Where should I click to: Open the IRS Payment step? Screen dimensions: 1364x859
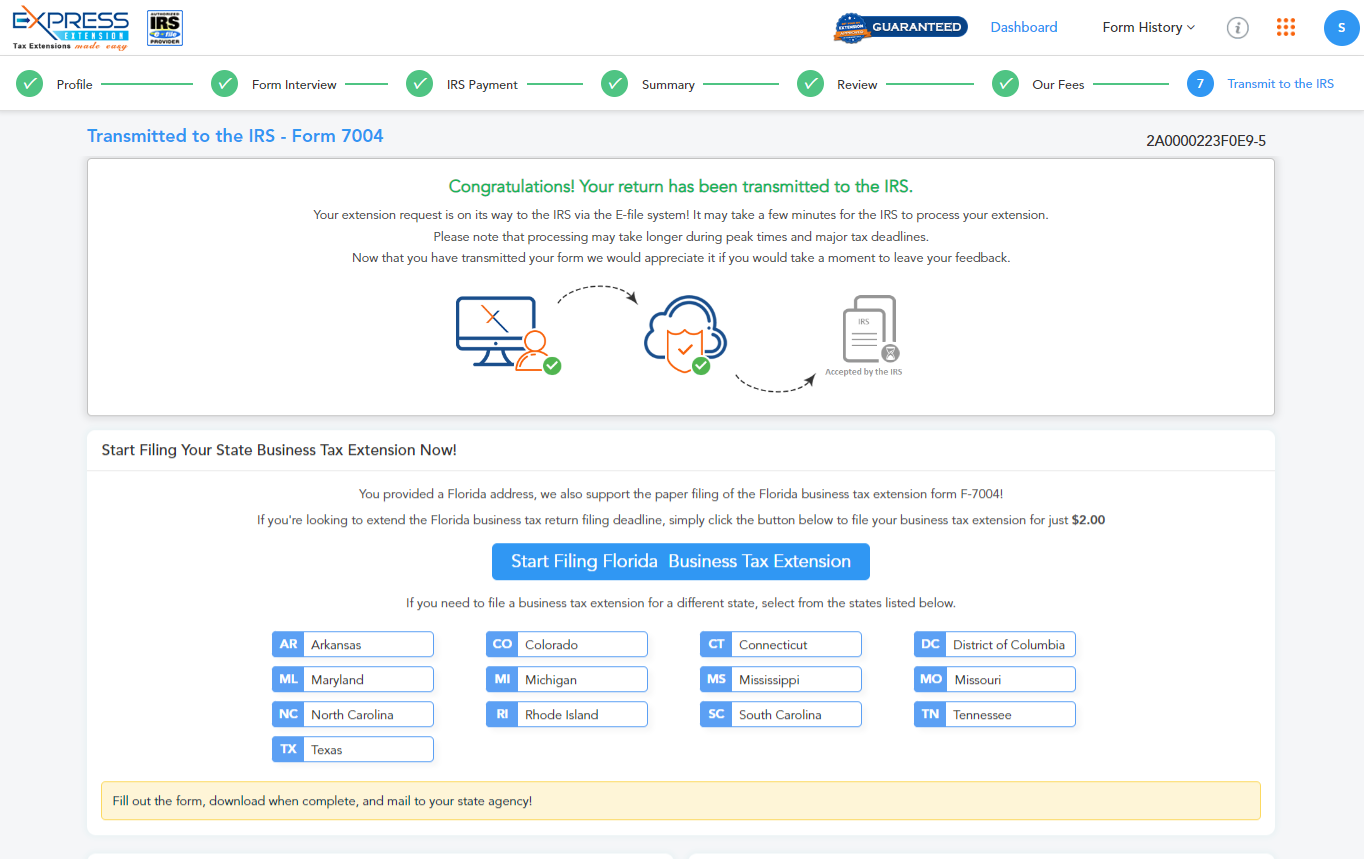click(x=482, y=85)
